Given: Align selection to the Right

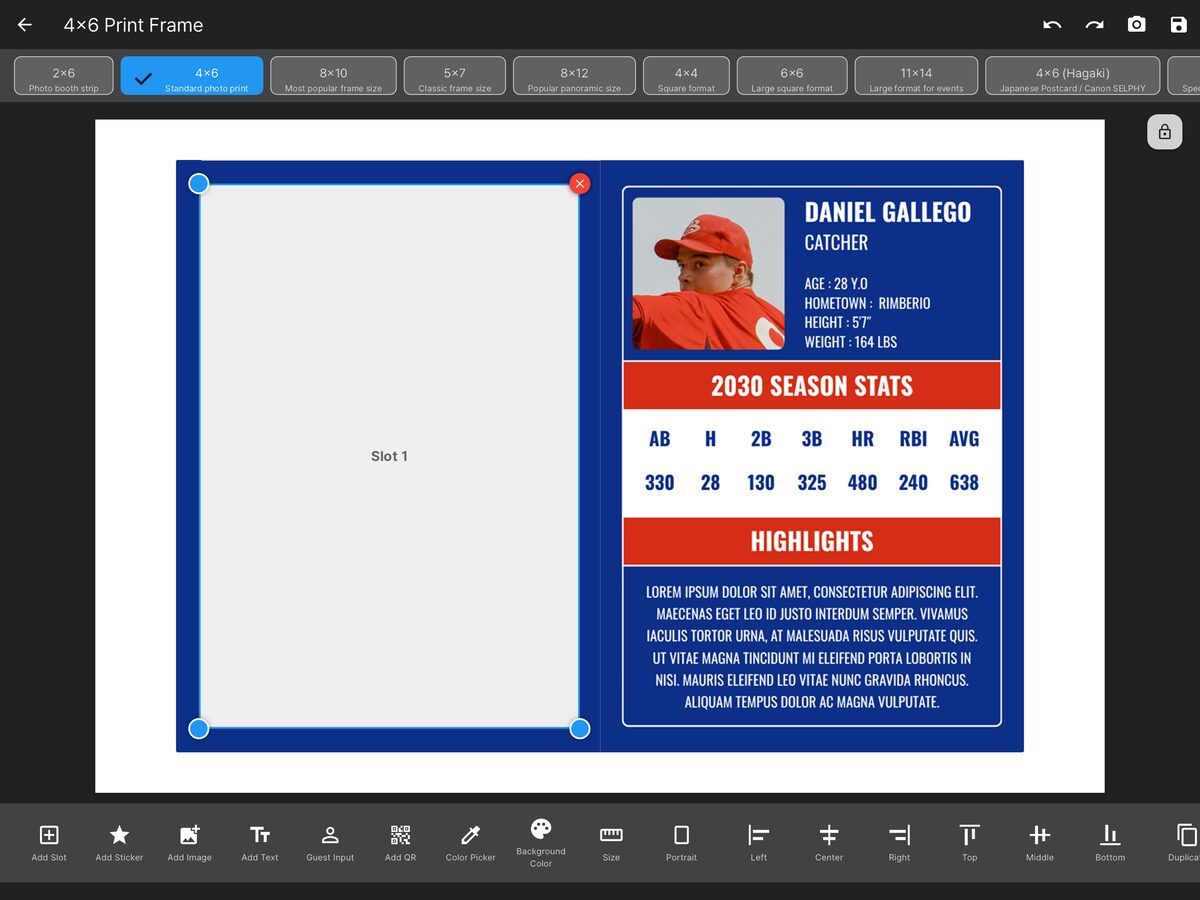Looking at the screenshot, I should [x=899, y=843].
